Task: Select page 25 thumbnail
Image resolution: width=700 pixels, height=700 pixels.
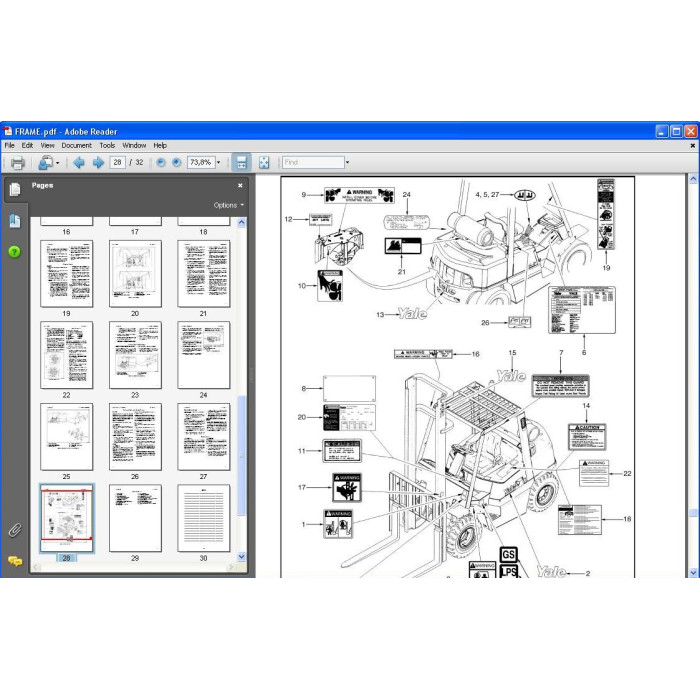Action: 67,437
